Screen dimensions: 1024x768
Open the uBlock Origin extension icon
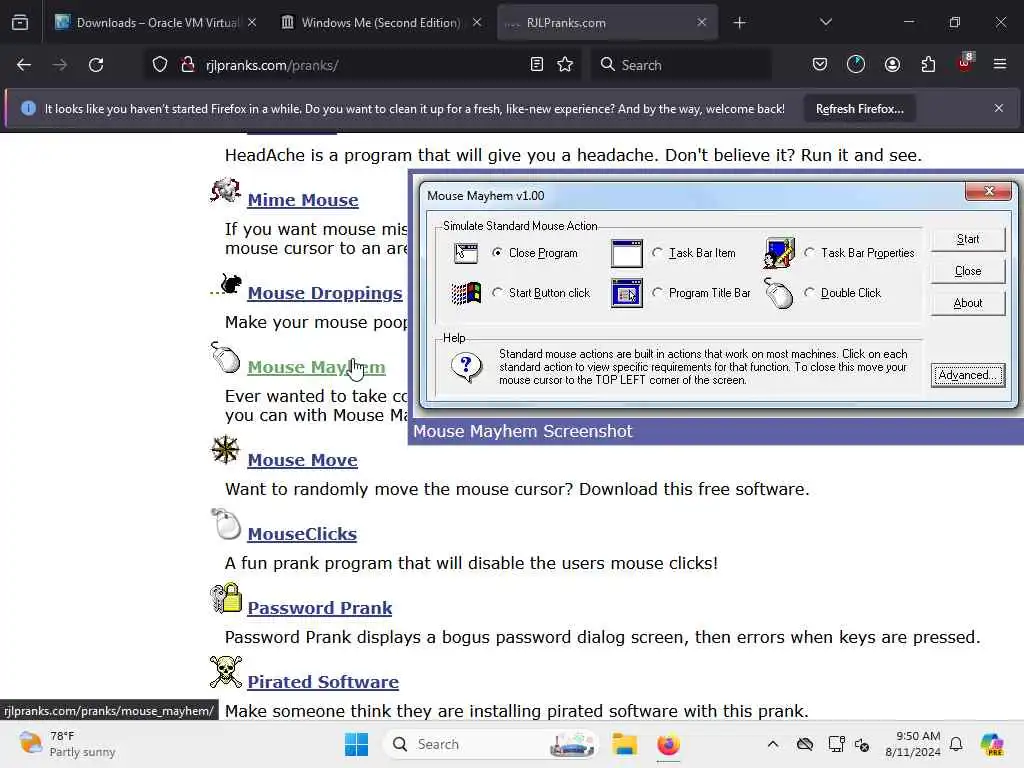(x=965, y=63)
